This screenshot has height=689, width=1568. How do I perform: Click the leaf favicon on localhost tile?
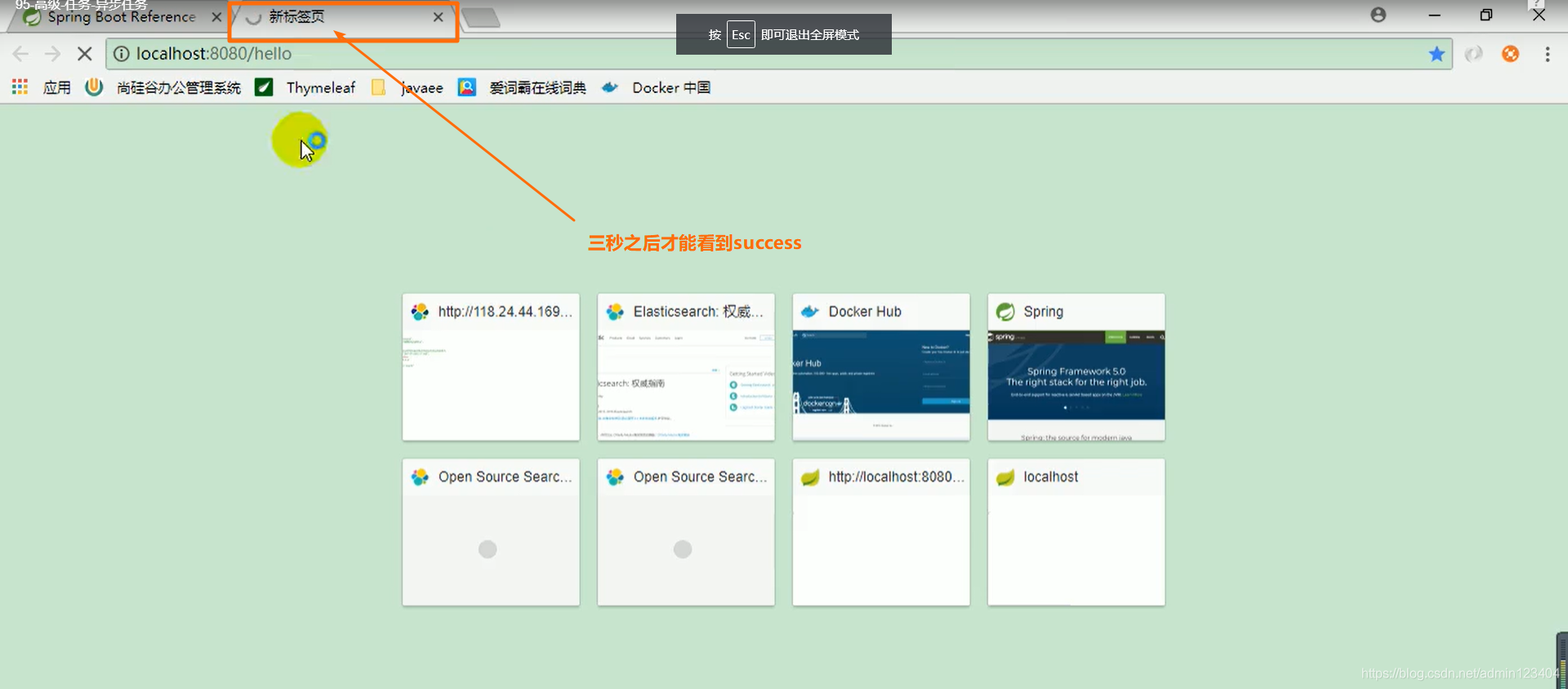[x=1005, y=477]
